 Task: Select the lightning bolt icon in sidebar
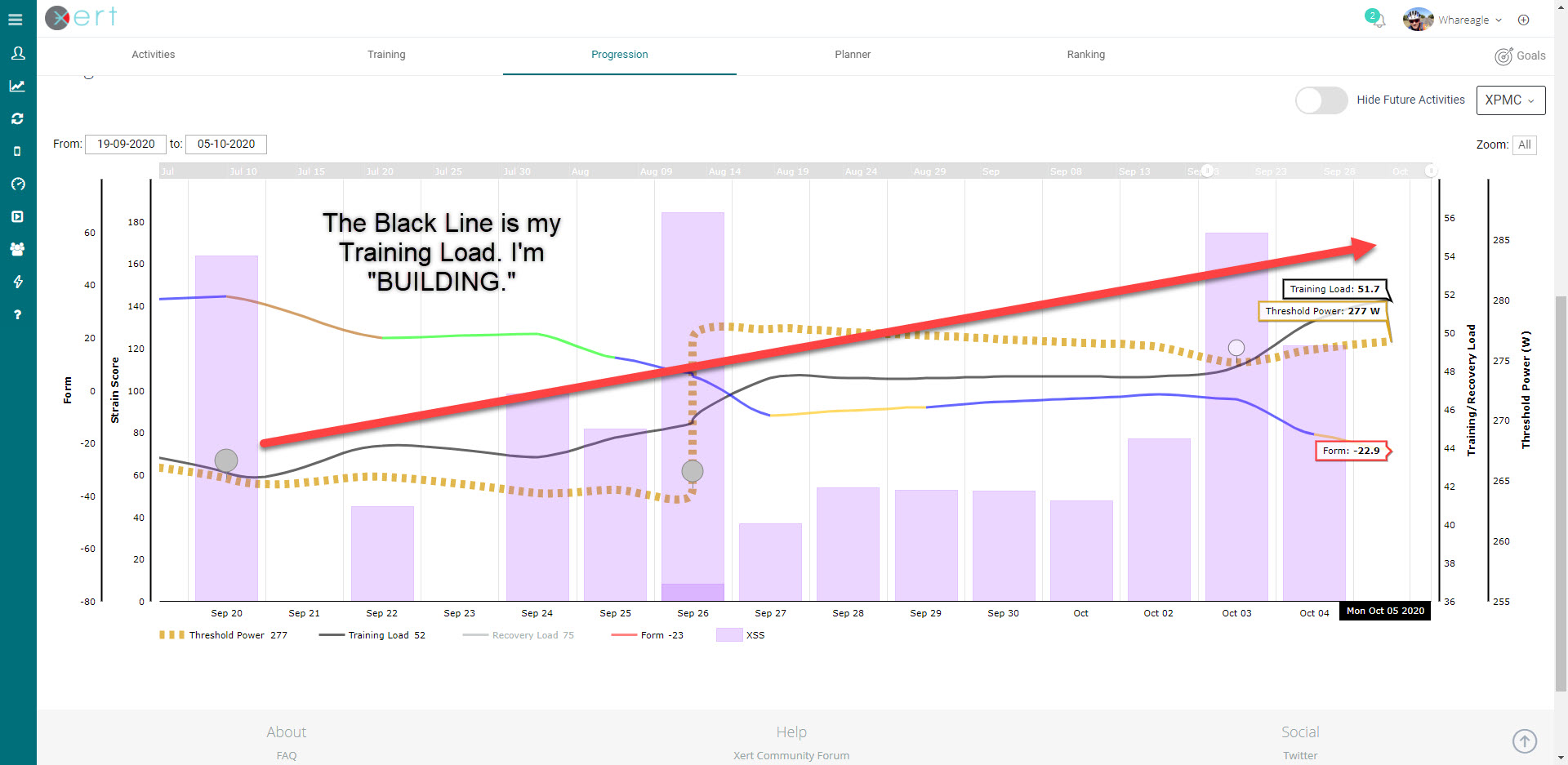click(18, 282)
